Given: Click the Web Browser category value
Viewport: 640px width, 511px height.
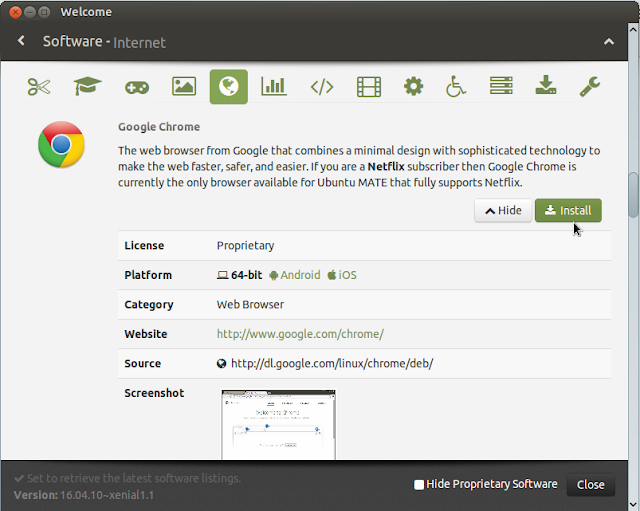Looking at the screenshot, I should 250,304.
